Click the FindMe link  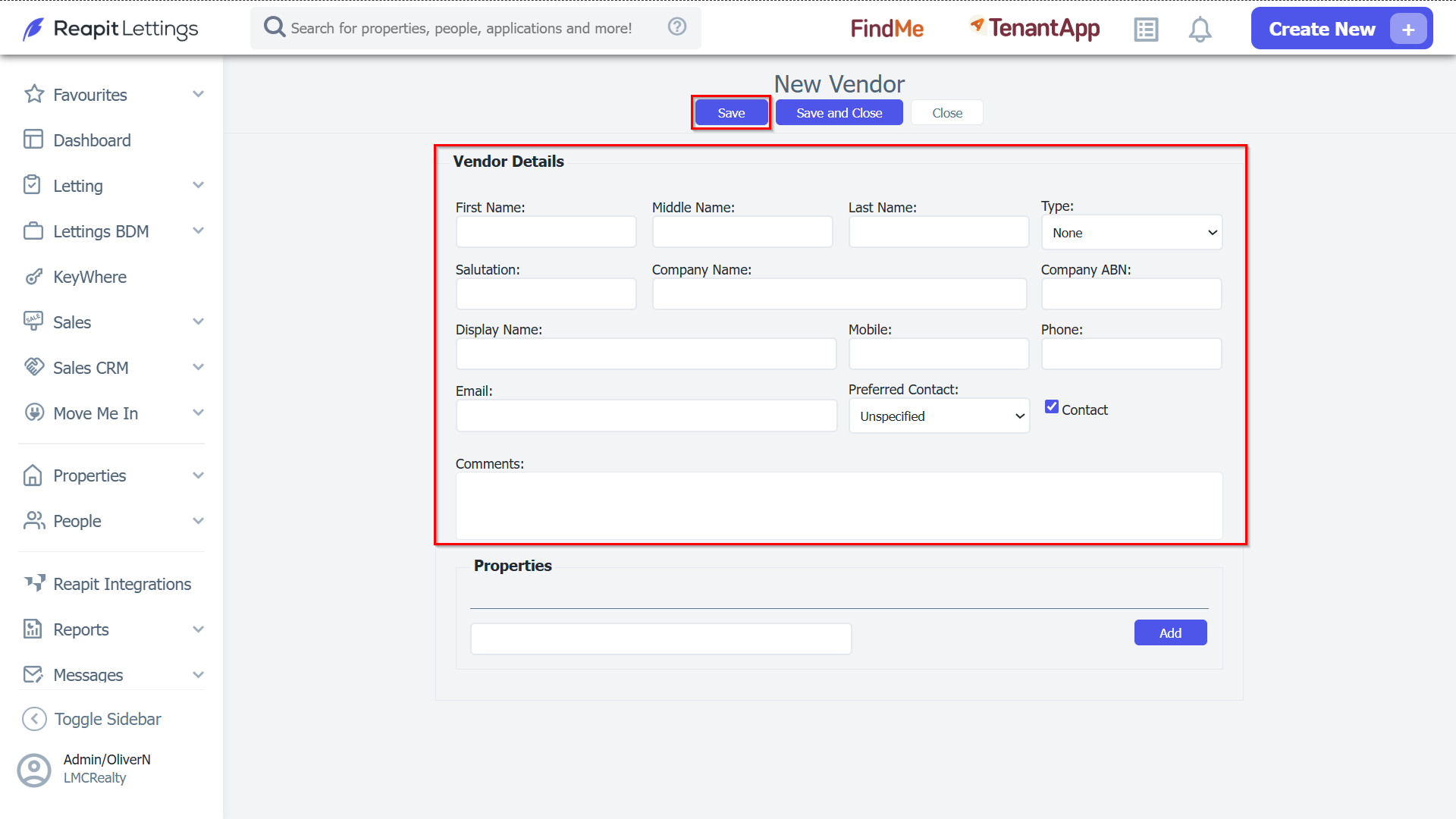(x=887, y=29)
